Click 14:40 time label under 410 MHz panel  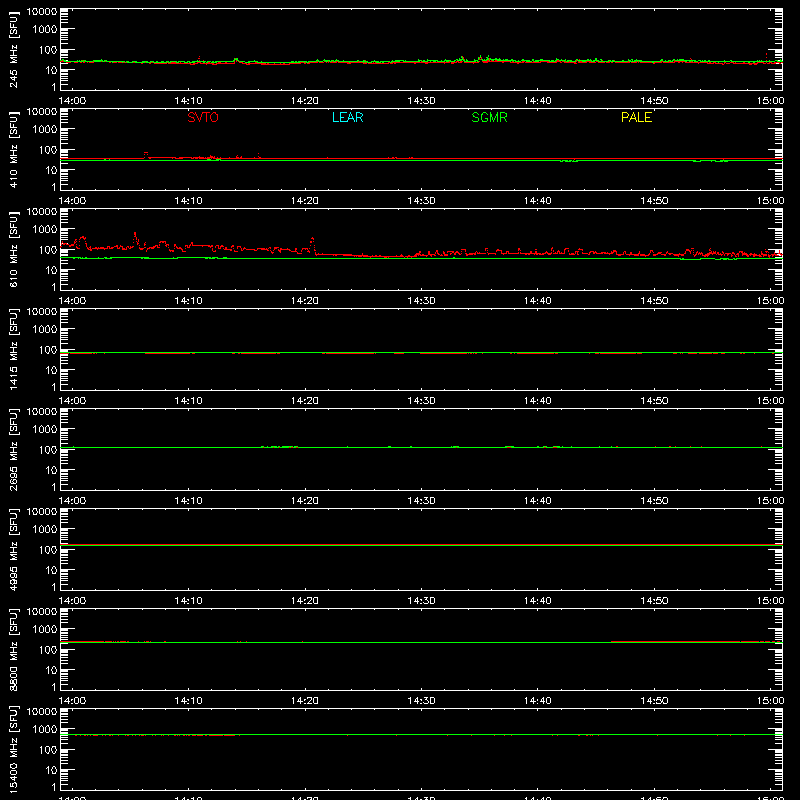(538, 201)
